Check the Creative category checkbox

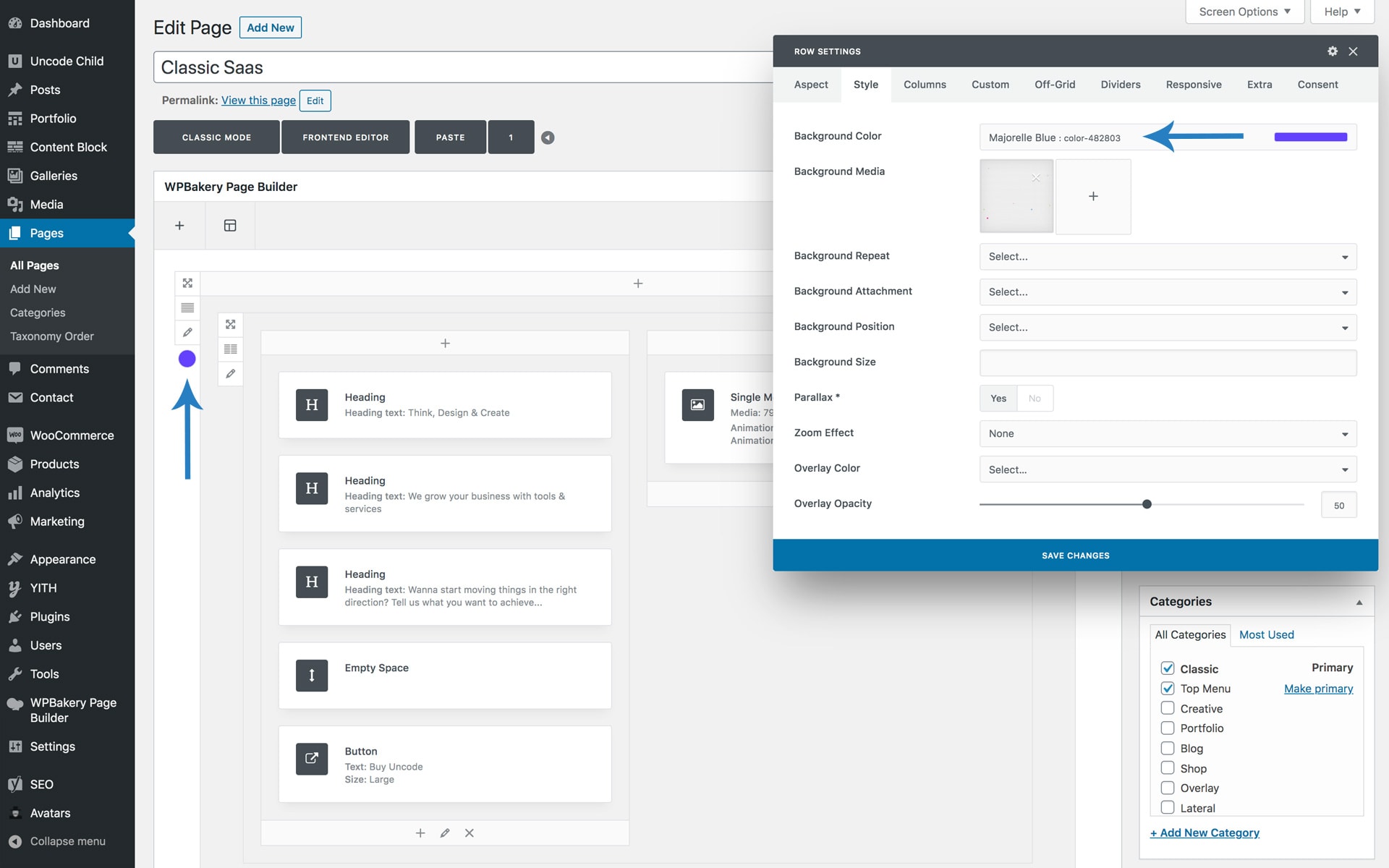(1167, 708)
